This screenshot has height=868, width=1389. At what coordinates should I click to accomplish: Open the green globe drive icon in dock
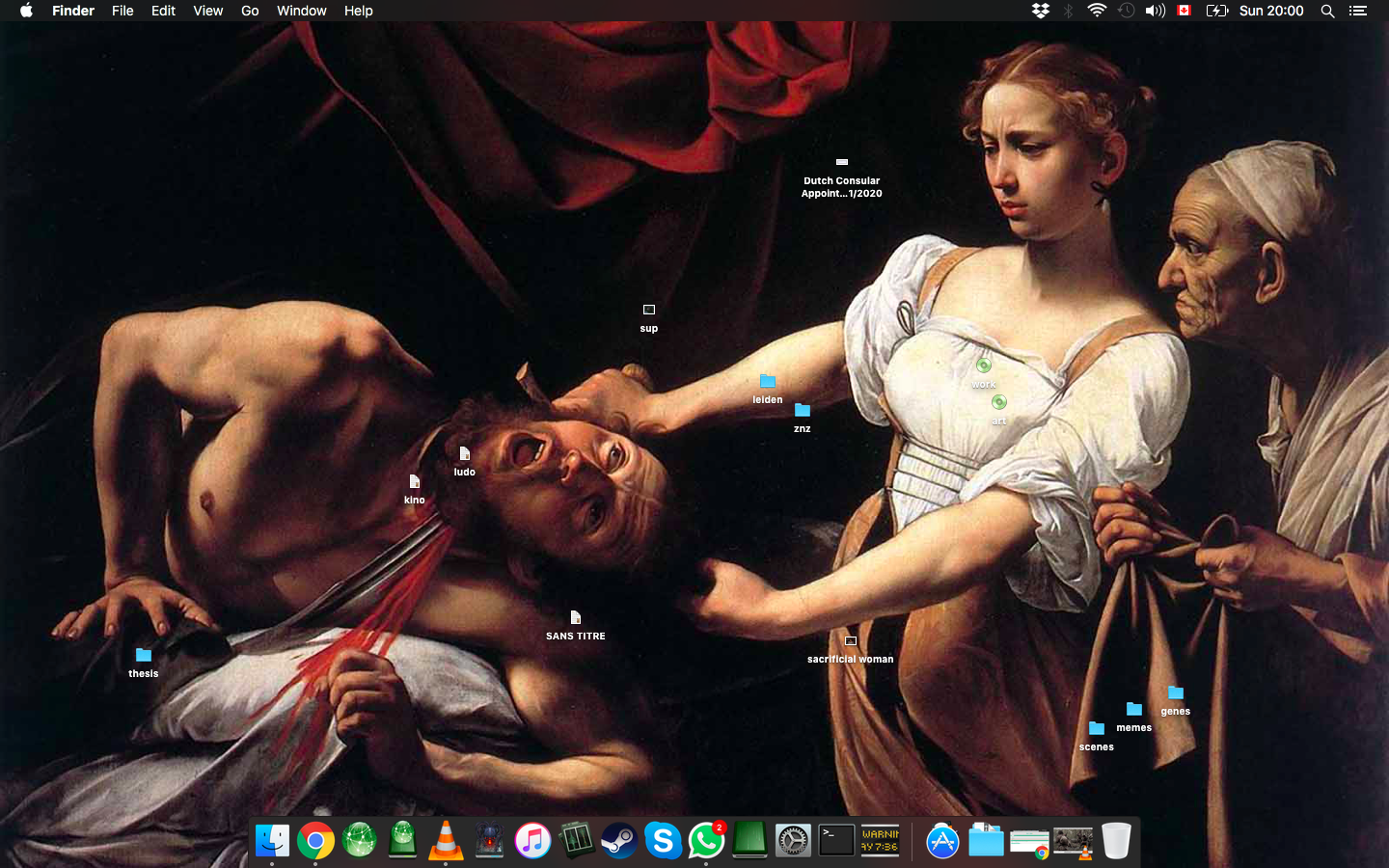pyautogui.click(x=402, y=841)
